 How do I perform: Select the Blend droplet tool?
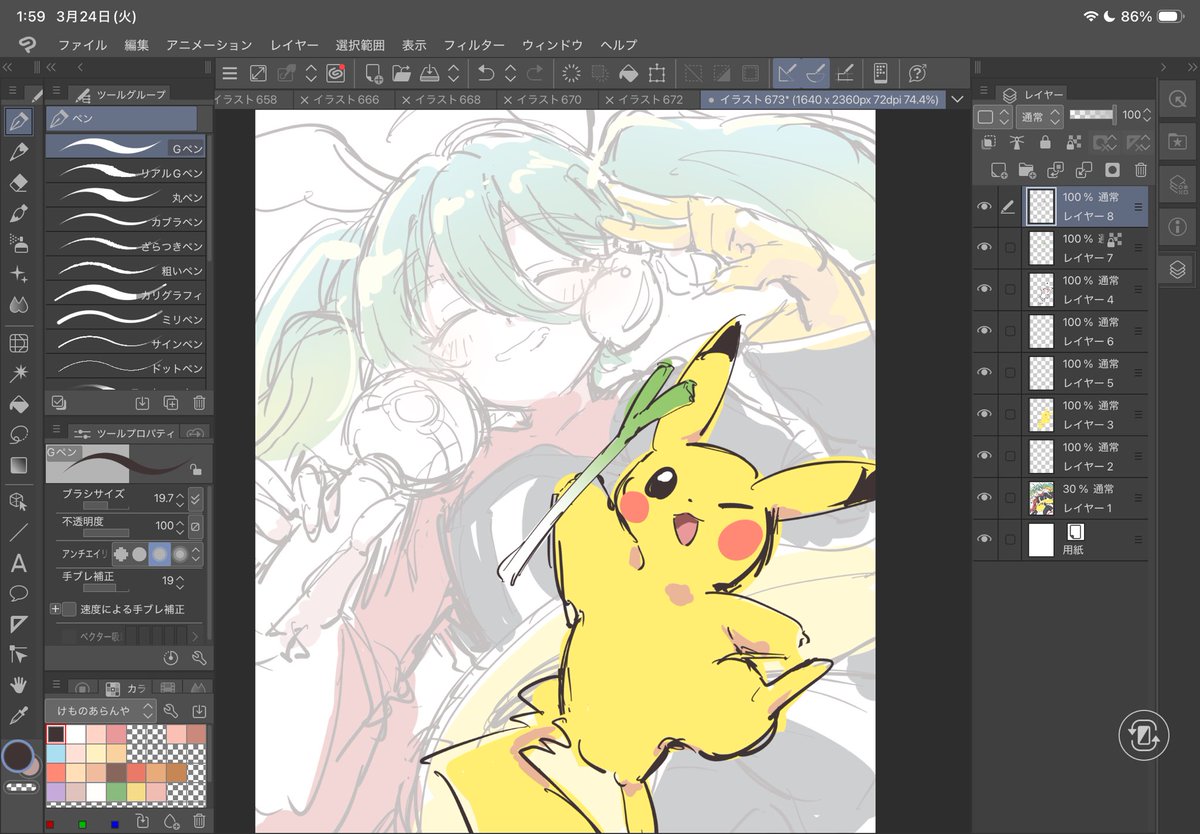point(18,304)
